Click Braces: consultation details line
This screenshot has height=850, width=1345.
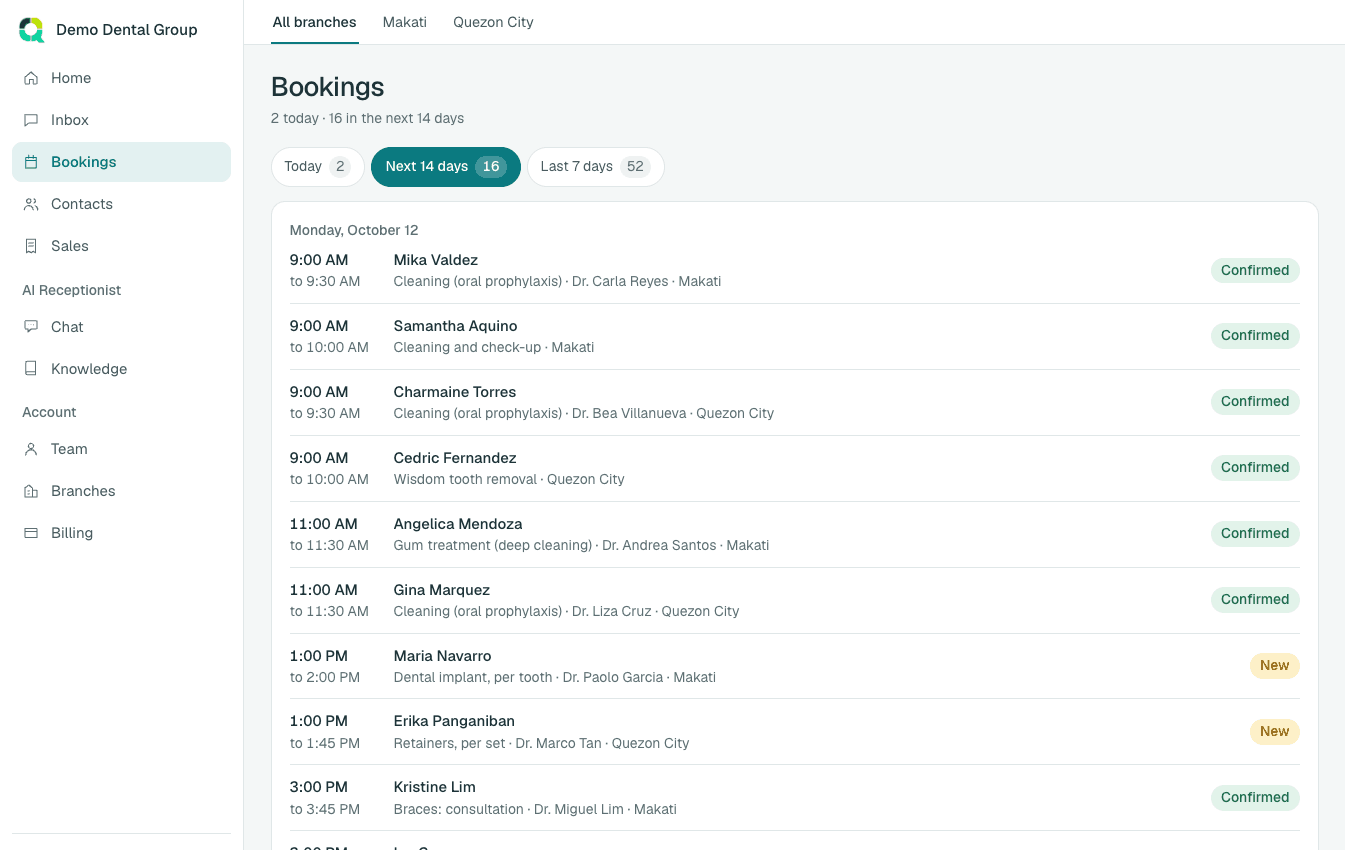point(535,810)
